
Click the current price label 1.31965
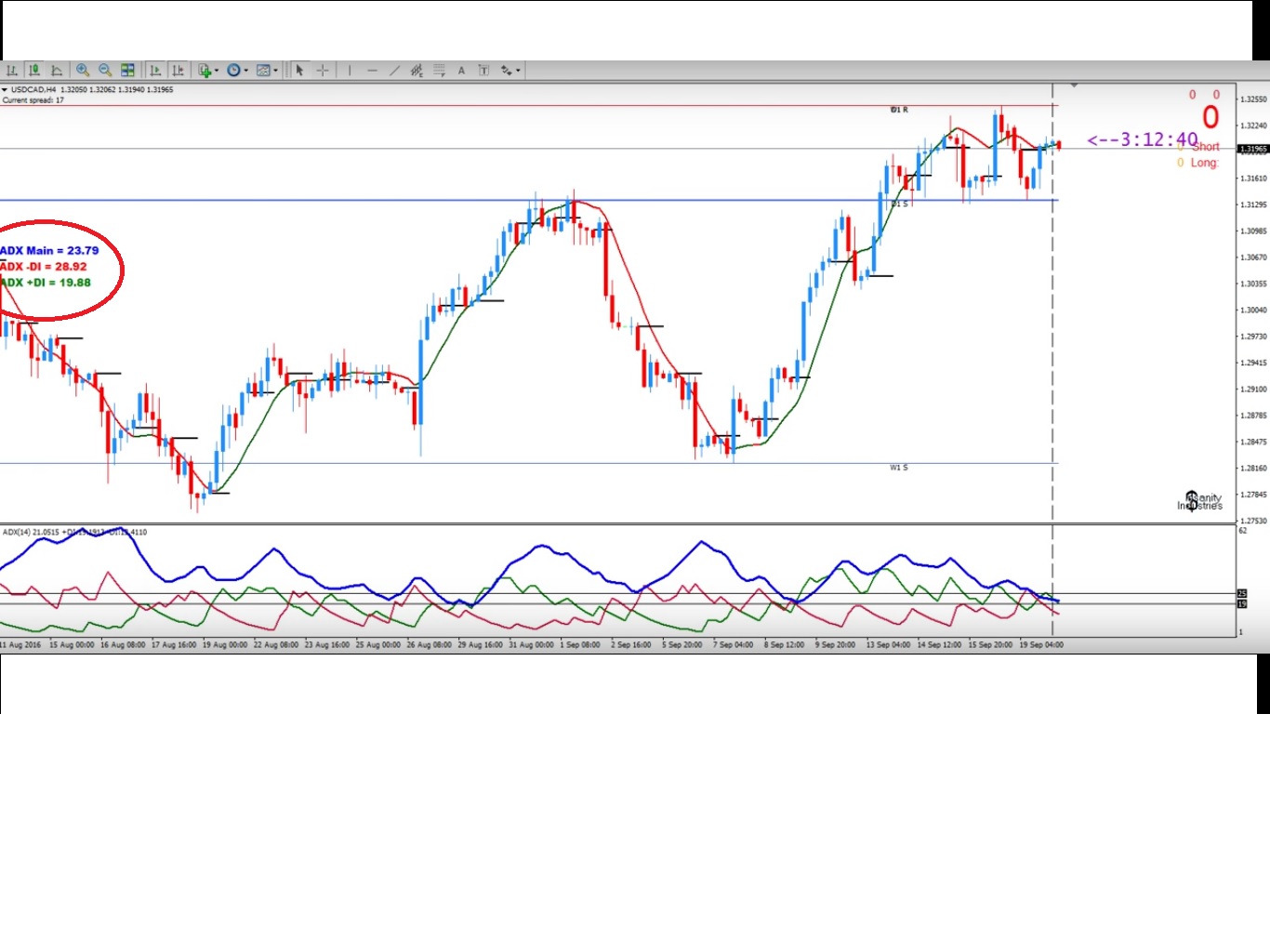(x=1252, y=149)
